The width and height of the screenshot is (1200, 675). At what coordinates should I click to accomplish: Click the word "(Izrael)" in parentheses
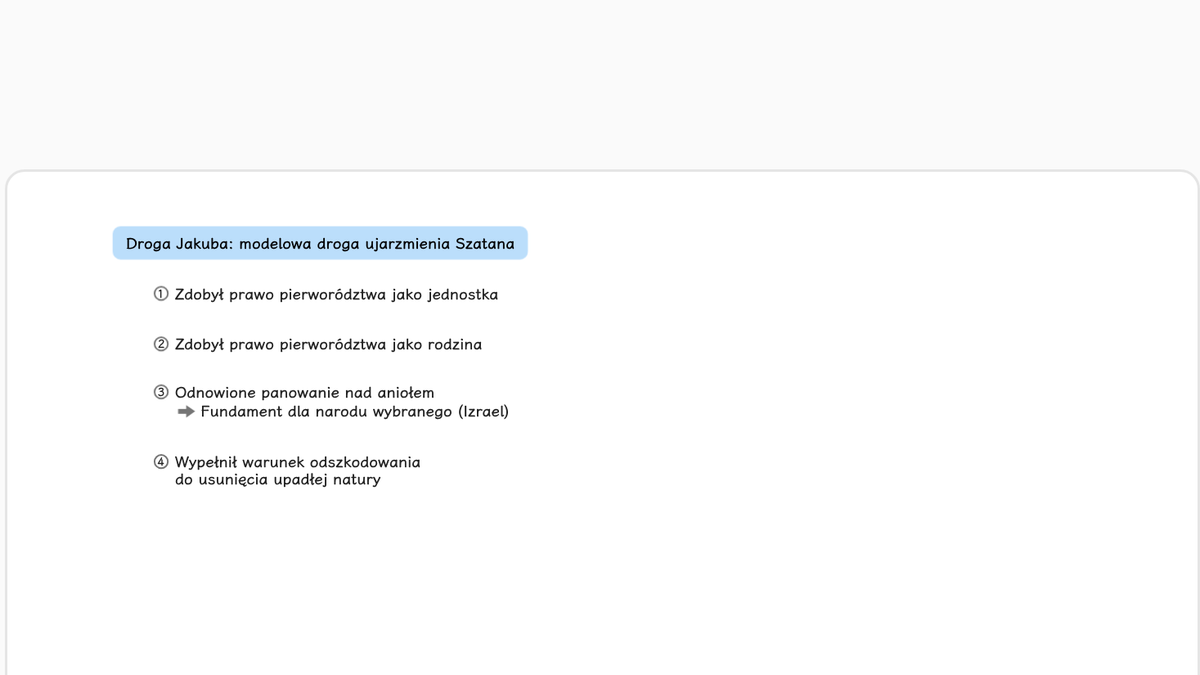coord(484,412)
